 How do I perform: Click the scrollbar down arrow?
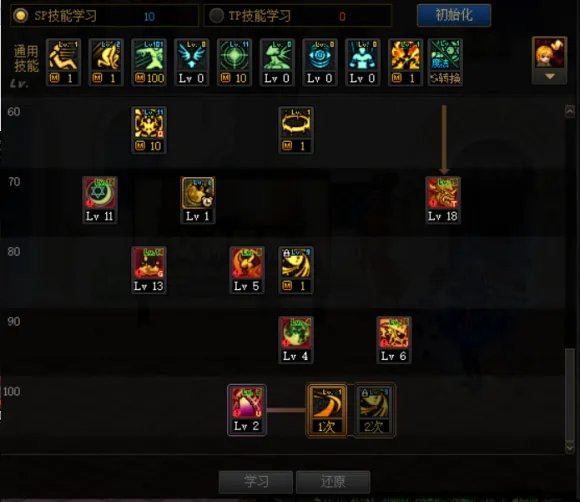coord(570,448)
